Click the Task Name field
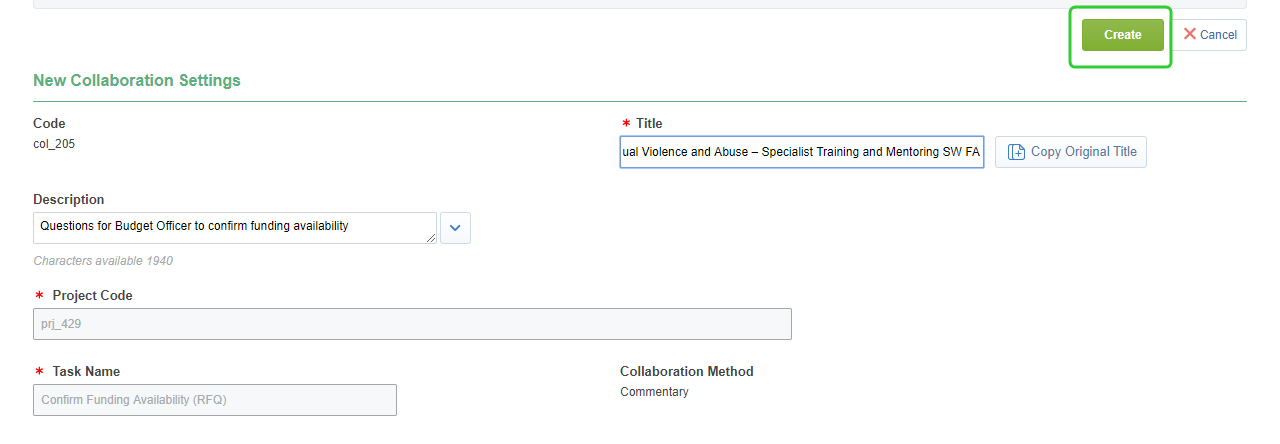This screenshot has height=444, width=1280. [214, 400]
